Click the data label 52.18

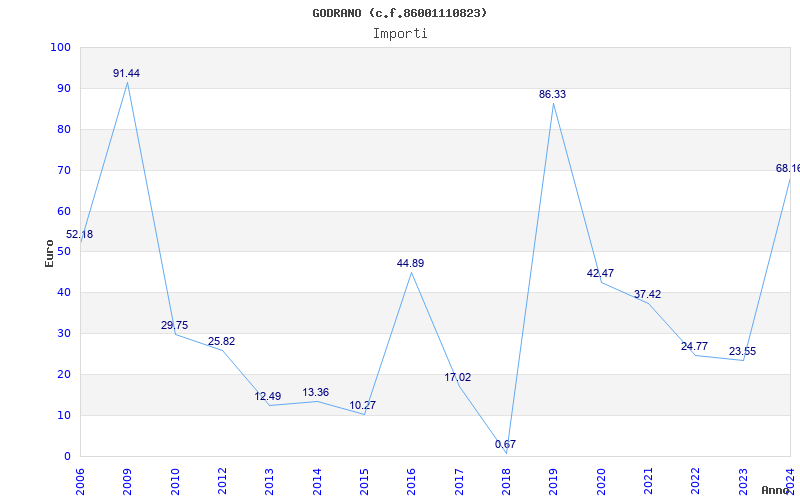tap(80, 235)
